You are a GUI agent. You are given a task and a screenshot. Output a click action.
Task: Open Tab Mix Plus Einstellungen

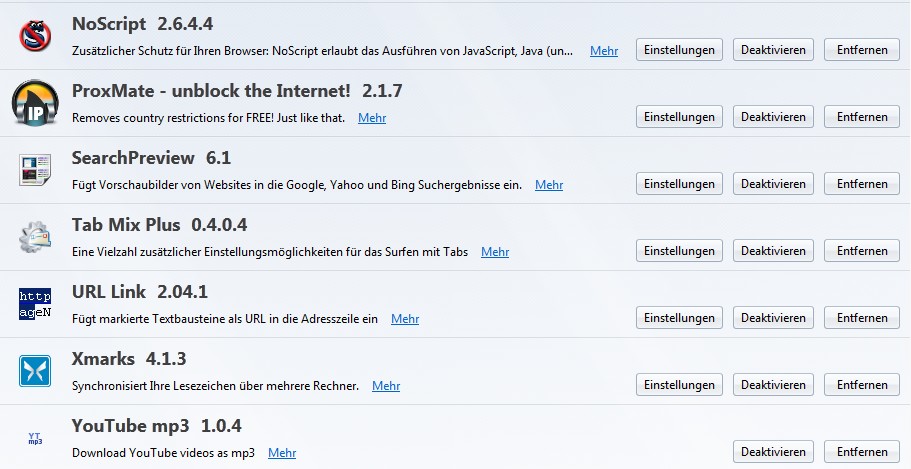click(679, 251)
